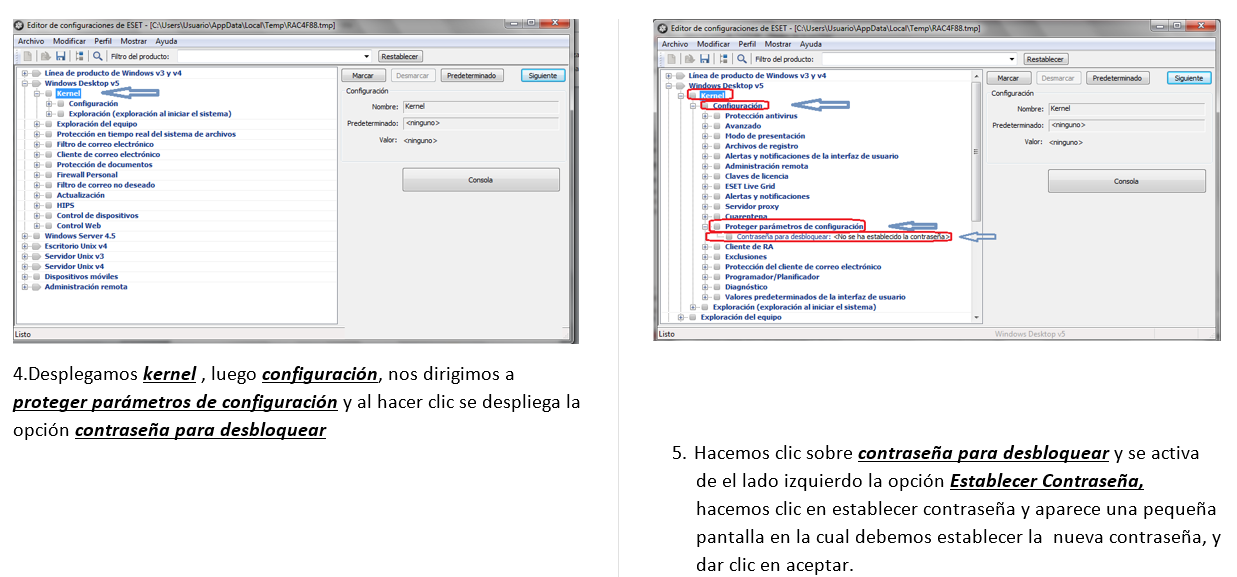Click Open file icon in right window toolbar
1237x577 pixels.
(x=689, y=59)
